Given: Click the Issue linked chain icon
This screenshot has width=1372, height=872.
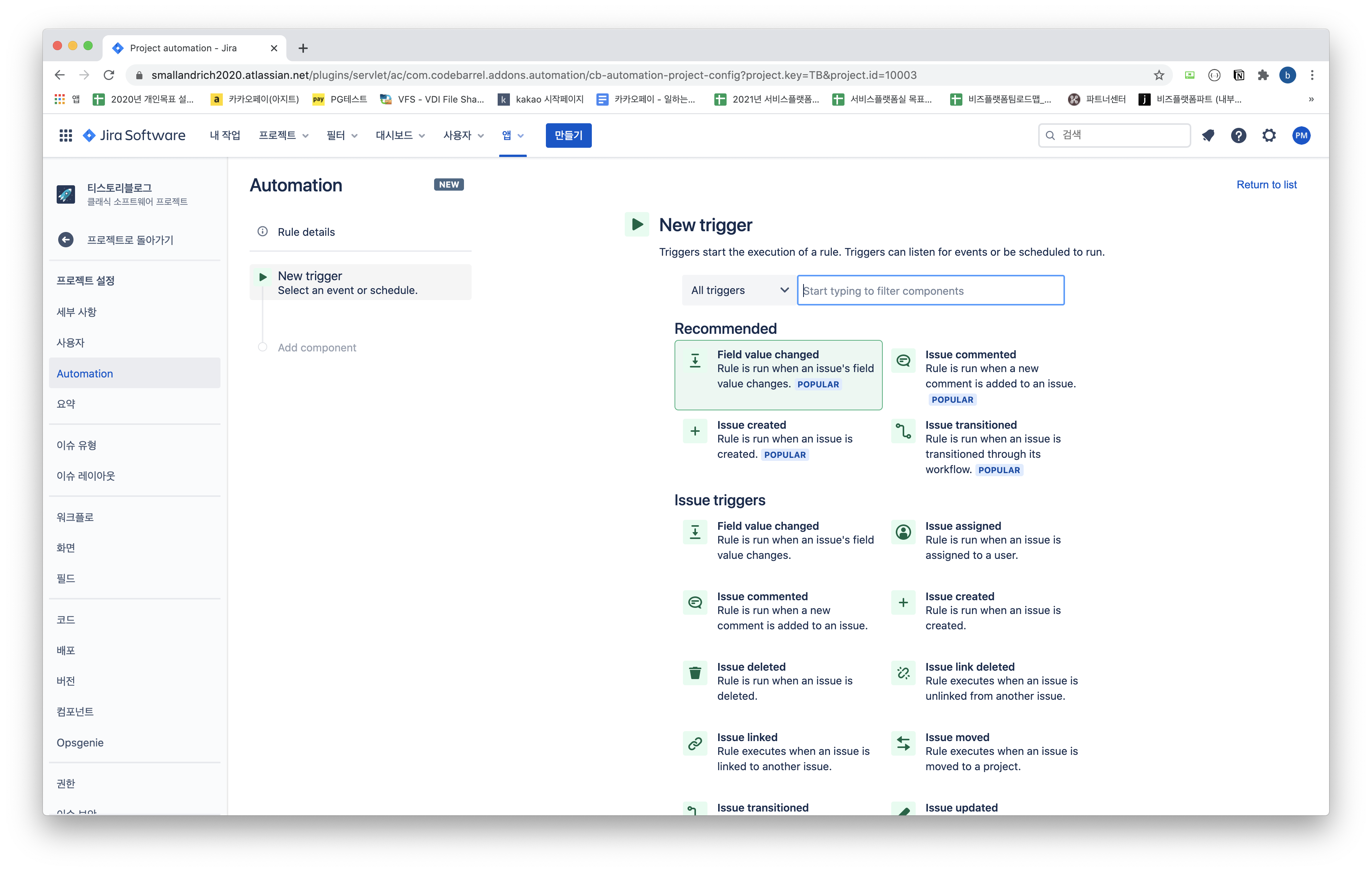Looking at the screenshot, I should point(694,744).
